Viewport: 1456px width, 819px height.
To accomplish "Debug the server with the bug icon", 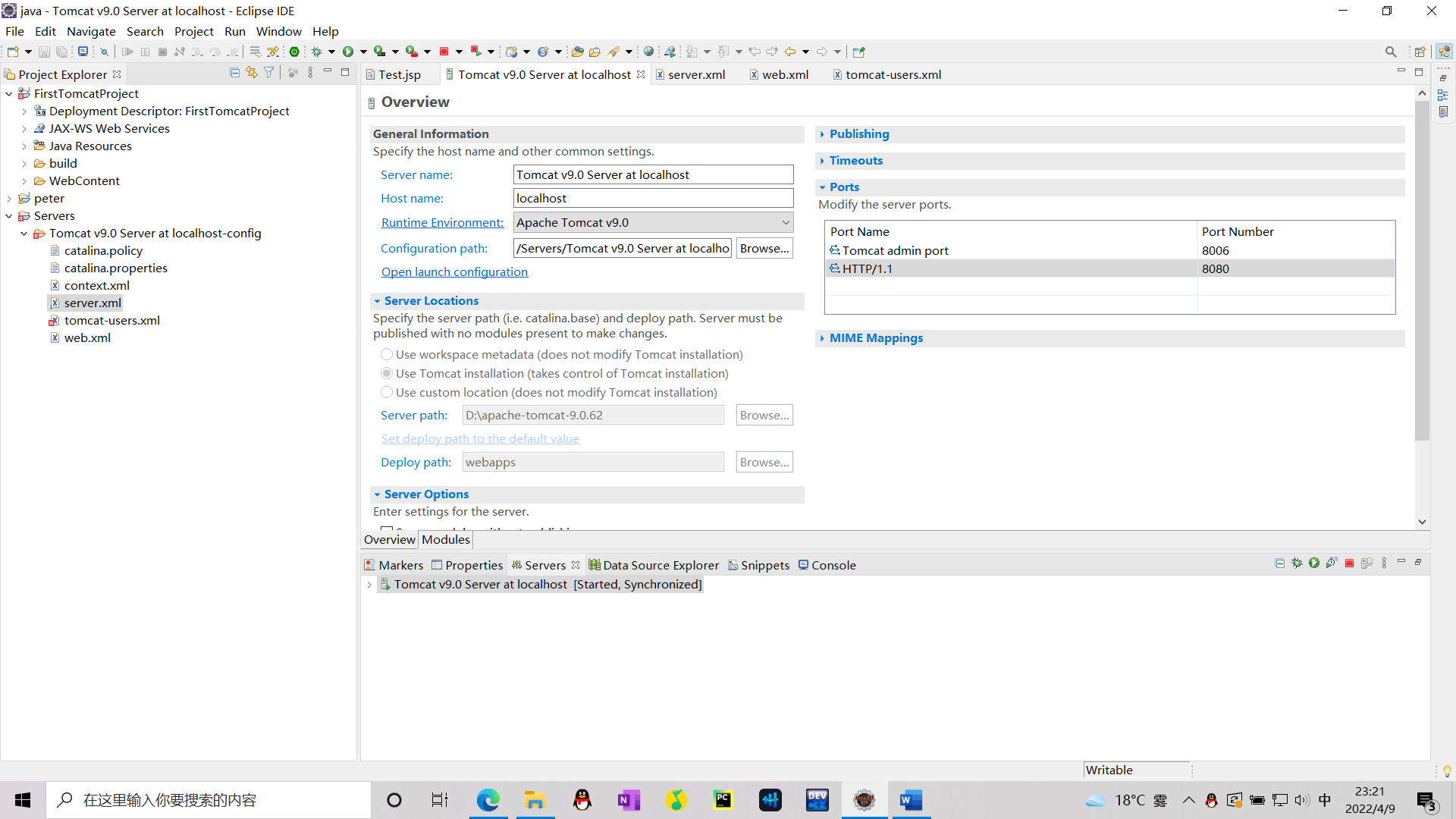I will (1297, 563).
